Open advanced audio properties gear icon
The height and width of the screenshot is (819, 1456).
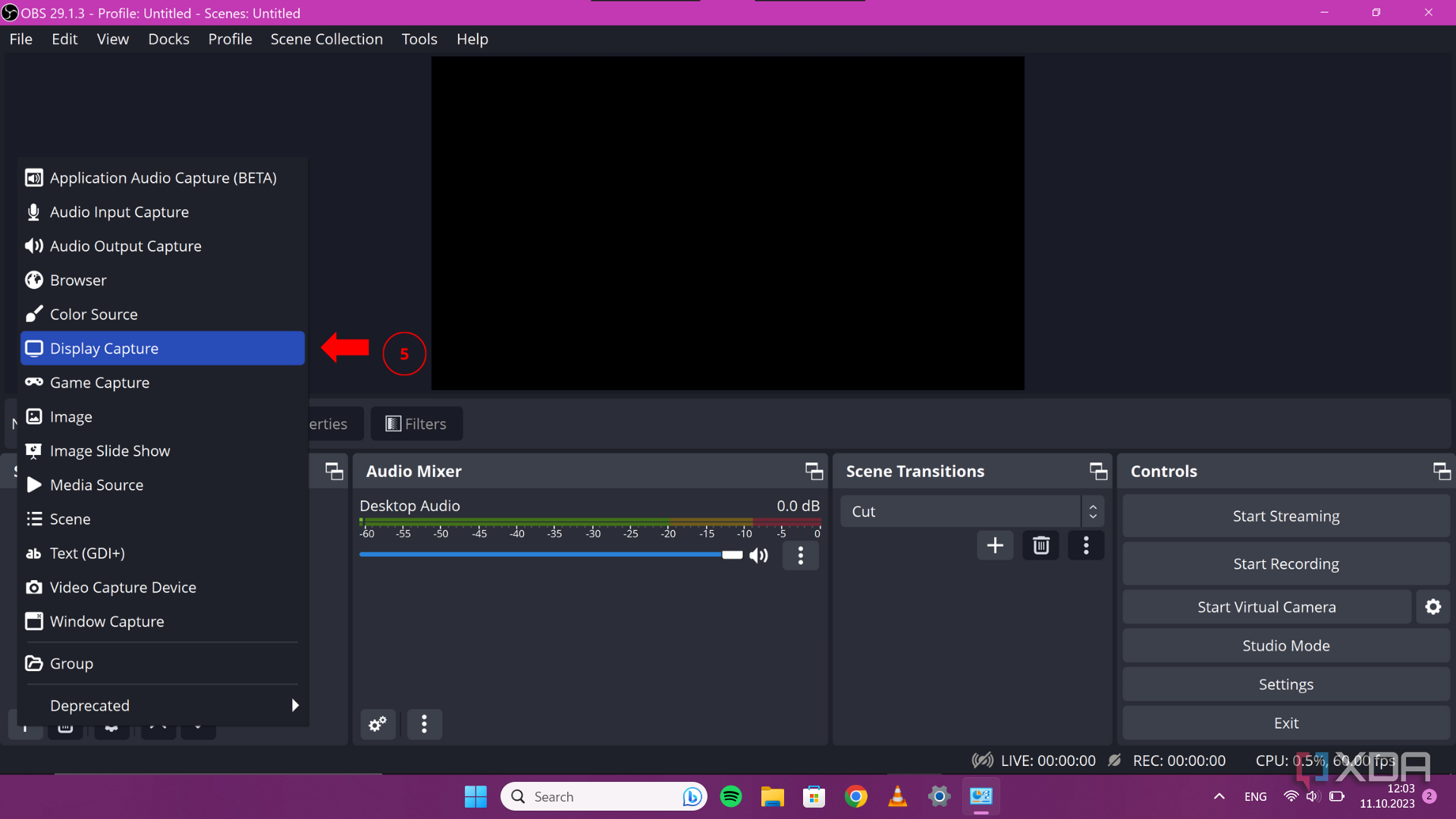tap(378, 724)
